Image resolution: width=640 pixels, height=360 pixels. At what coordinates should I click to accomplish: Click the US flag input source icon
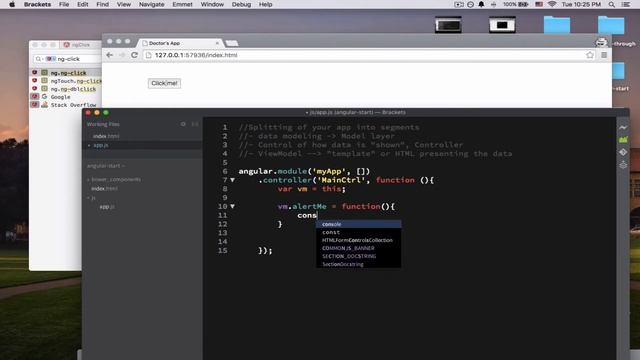click(x=539, y=4)
